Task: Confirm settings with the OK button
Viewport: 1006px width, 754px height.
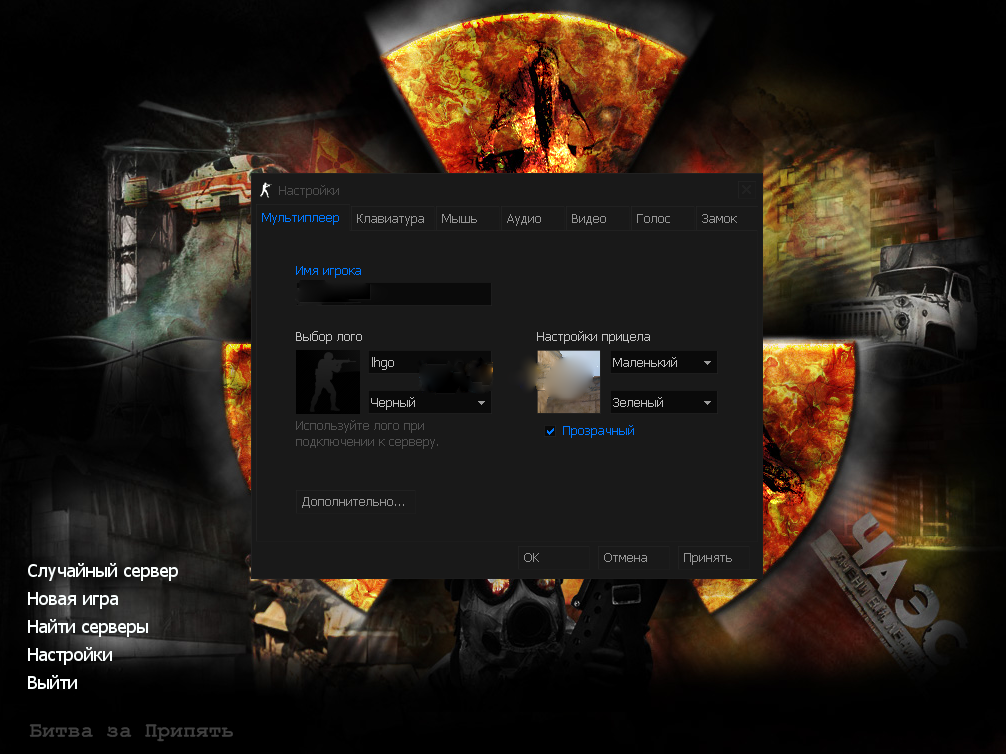Action: point(553,558)
